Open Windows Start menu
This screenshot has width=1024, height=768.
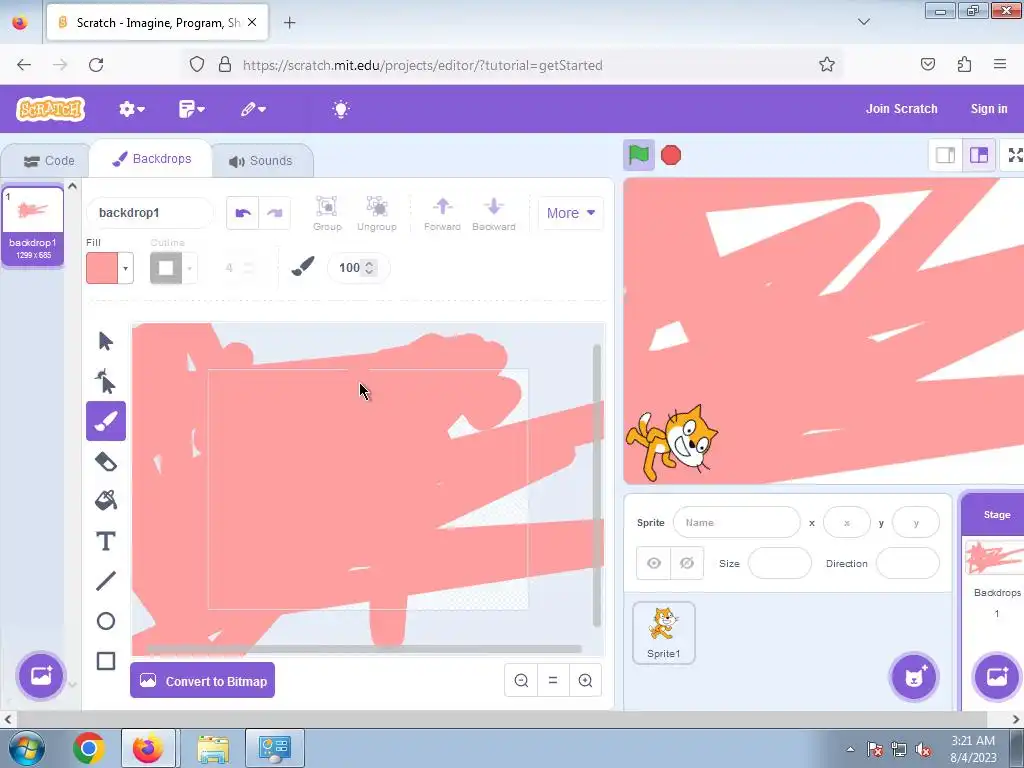click(x=25, y=748)
